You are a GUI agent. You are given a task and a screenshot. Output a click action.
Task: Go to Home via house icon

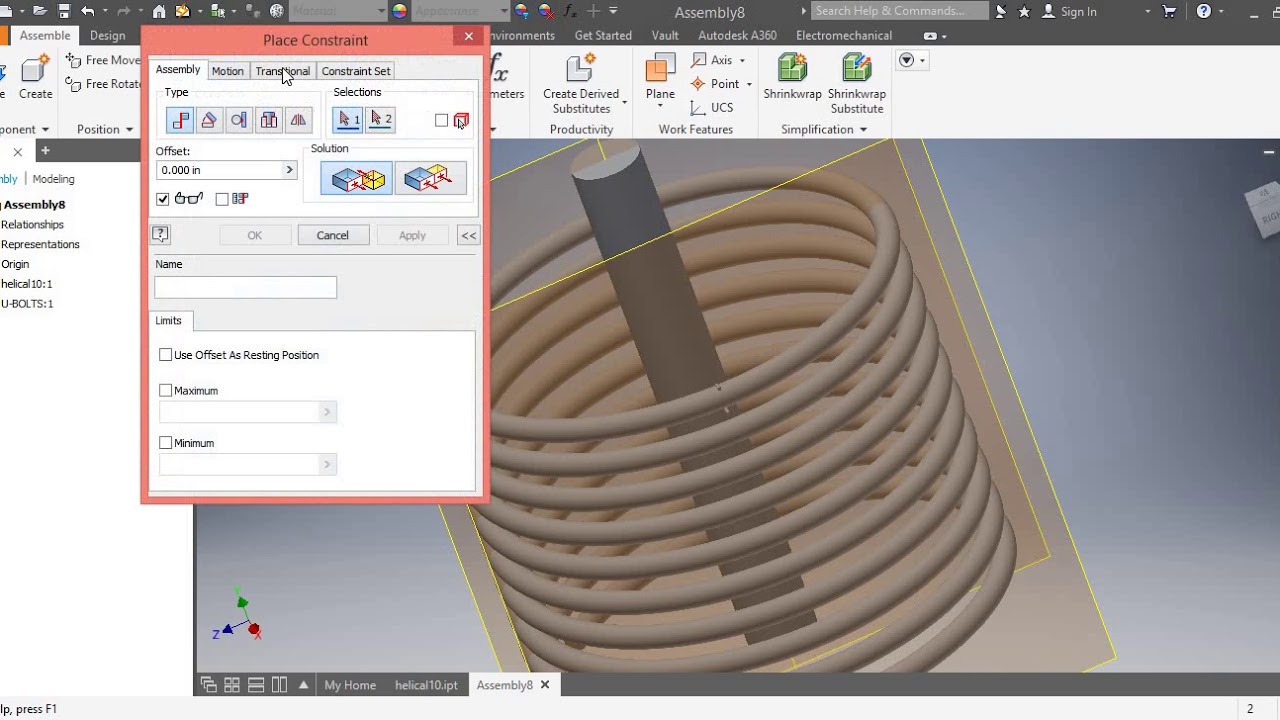(159, 11)
